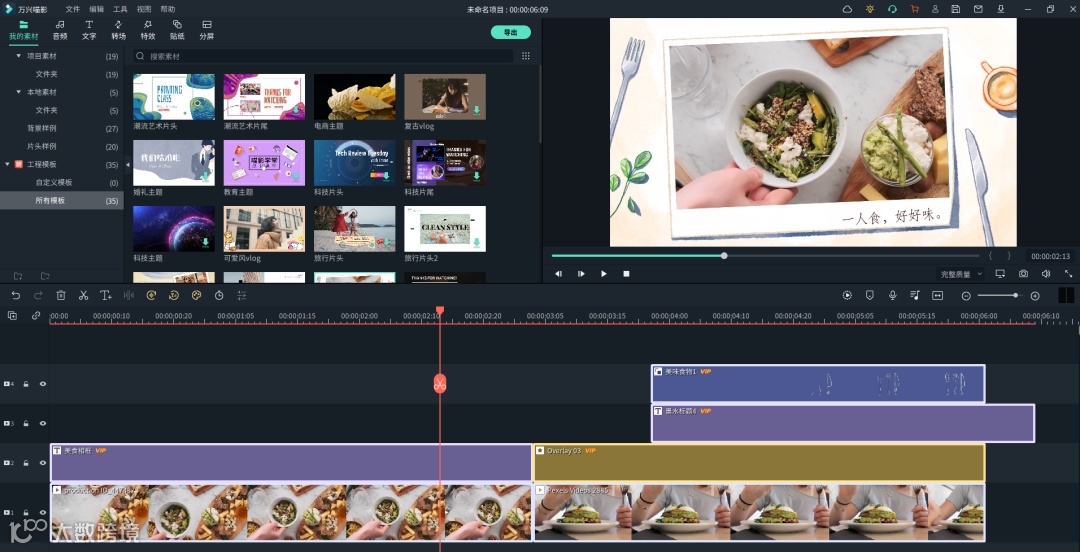Image resolution: width=1080 pixels, height=552 pixels.
Task: Open the 完整质量 playback quality dropdown
Action: point(962,274)
